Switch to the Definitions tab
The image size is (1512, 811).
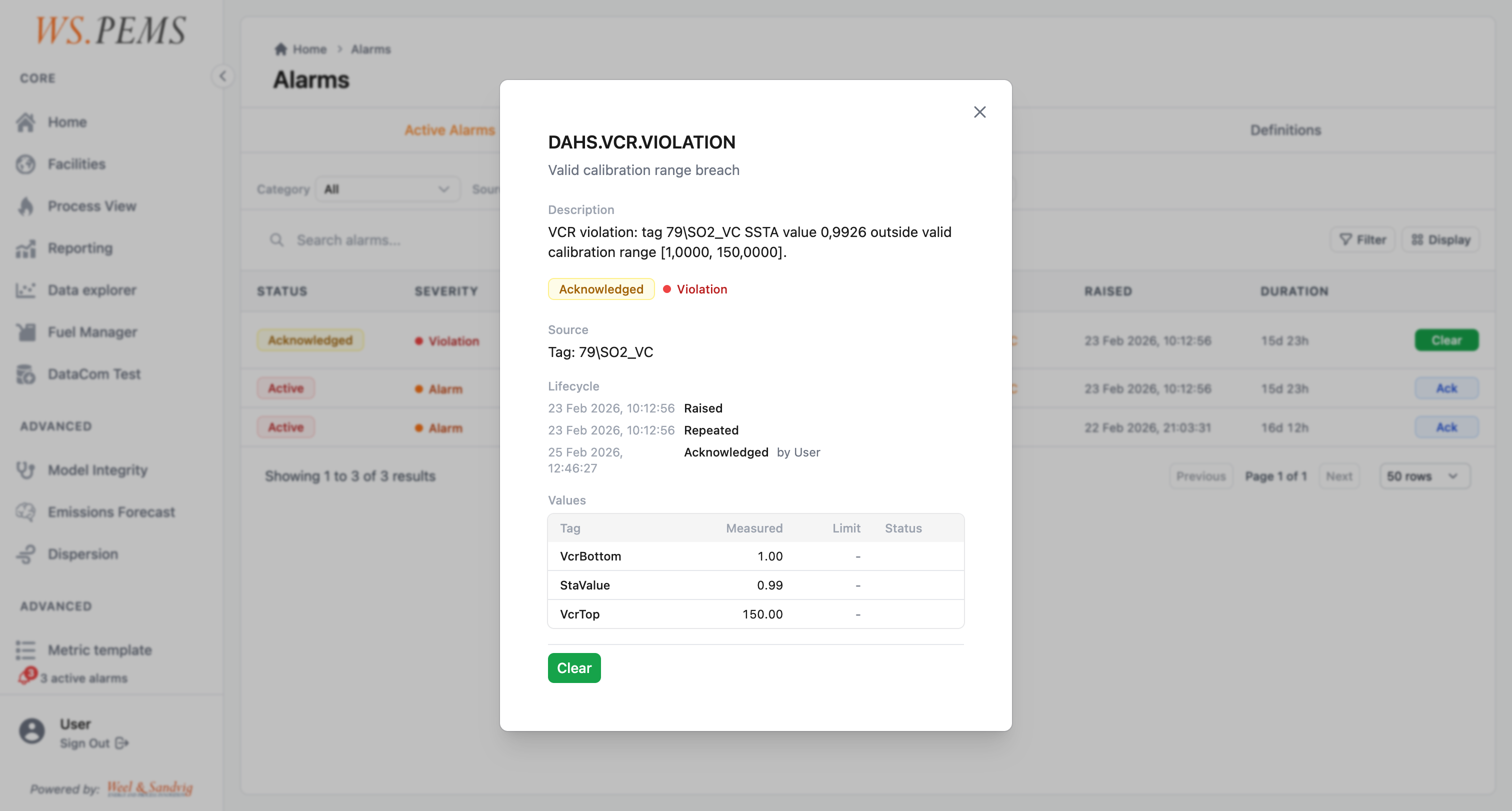(x=1285, y=130)
